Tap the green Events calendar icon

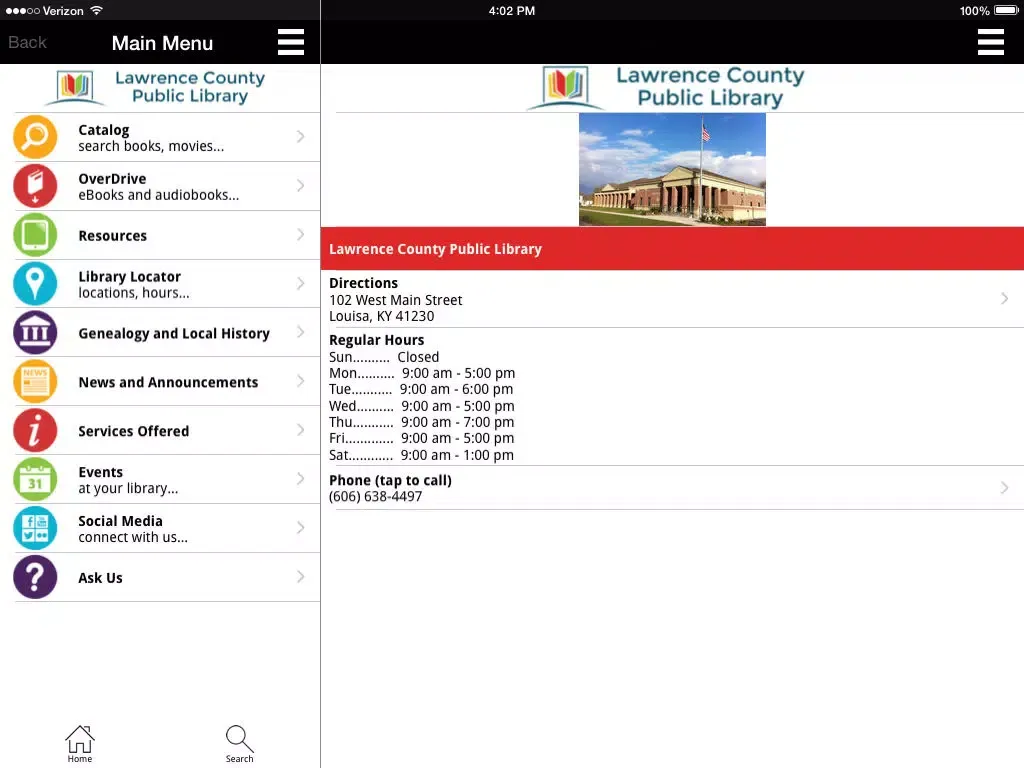point(35,480)
